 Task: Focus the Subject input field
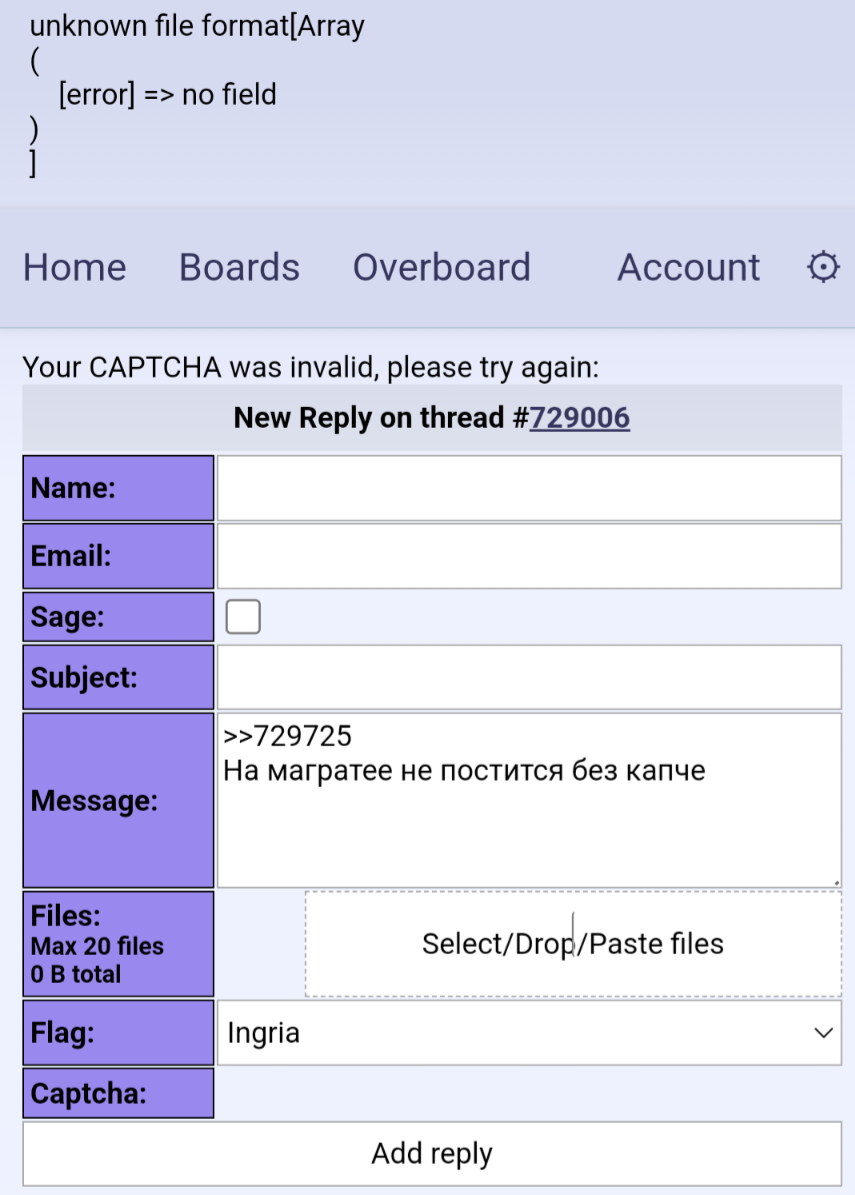click(x=530, y=677)
